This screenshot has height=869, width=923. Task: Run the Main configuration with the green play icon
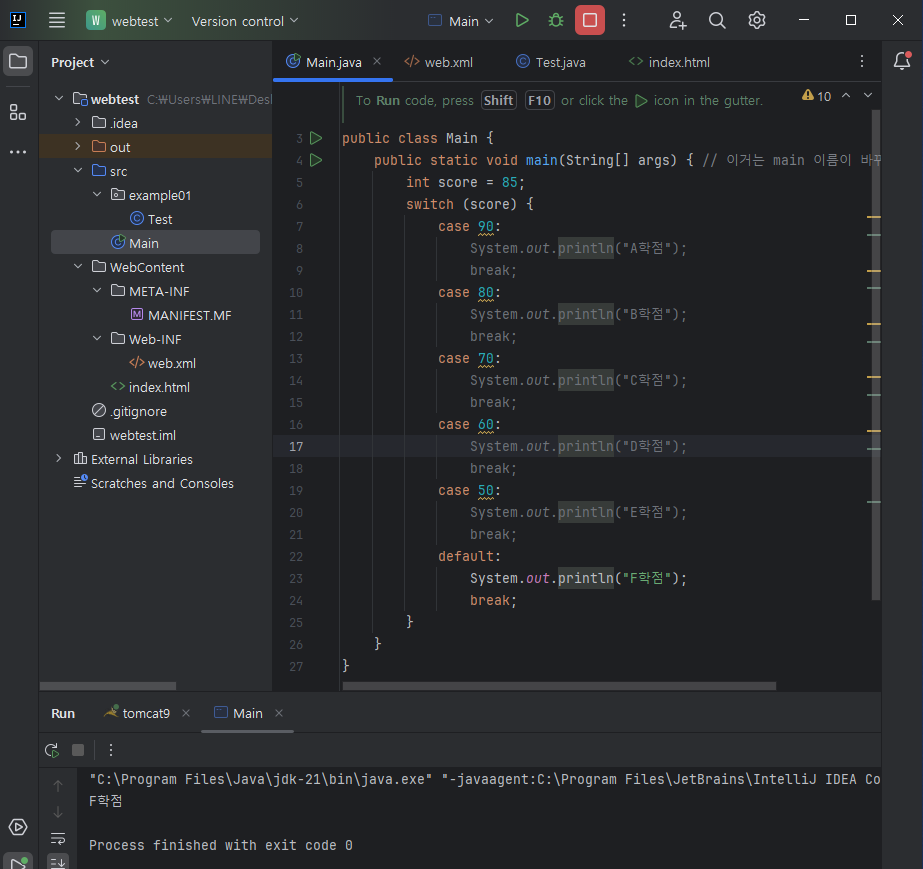pyautogui.click(x=522, y=21)
